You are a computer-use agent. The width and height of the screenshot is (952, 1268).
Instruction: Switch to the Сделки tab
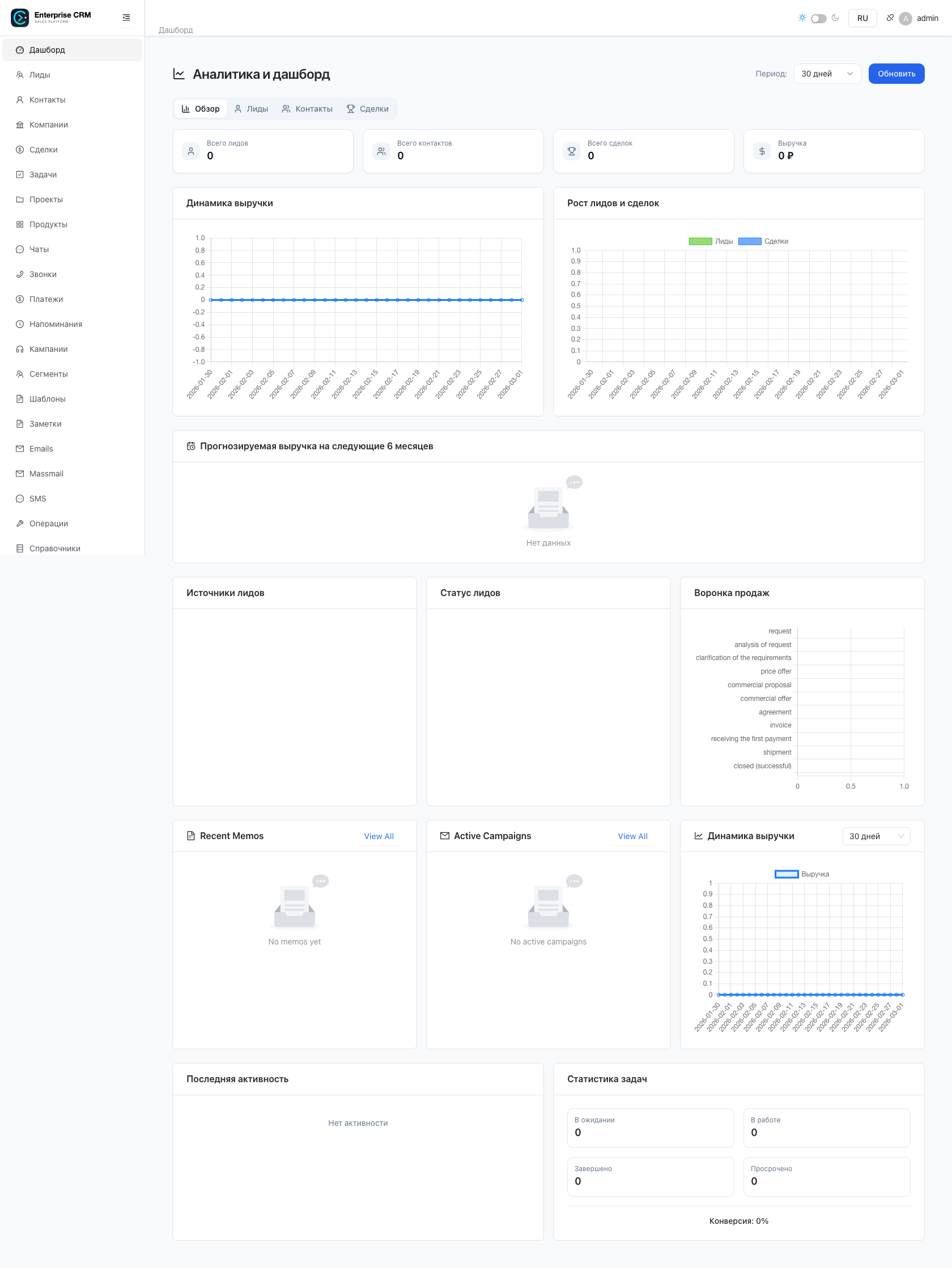click(x=368, y=108)
